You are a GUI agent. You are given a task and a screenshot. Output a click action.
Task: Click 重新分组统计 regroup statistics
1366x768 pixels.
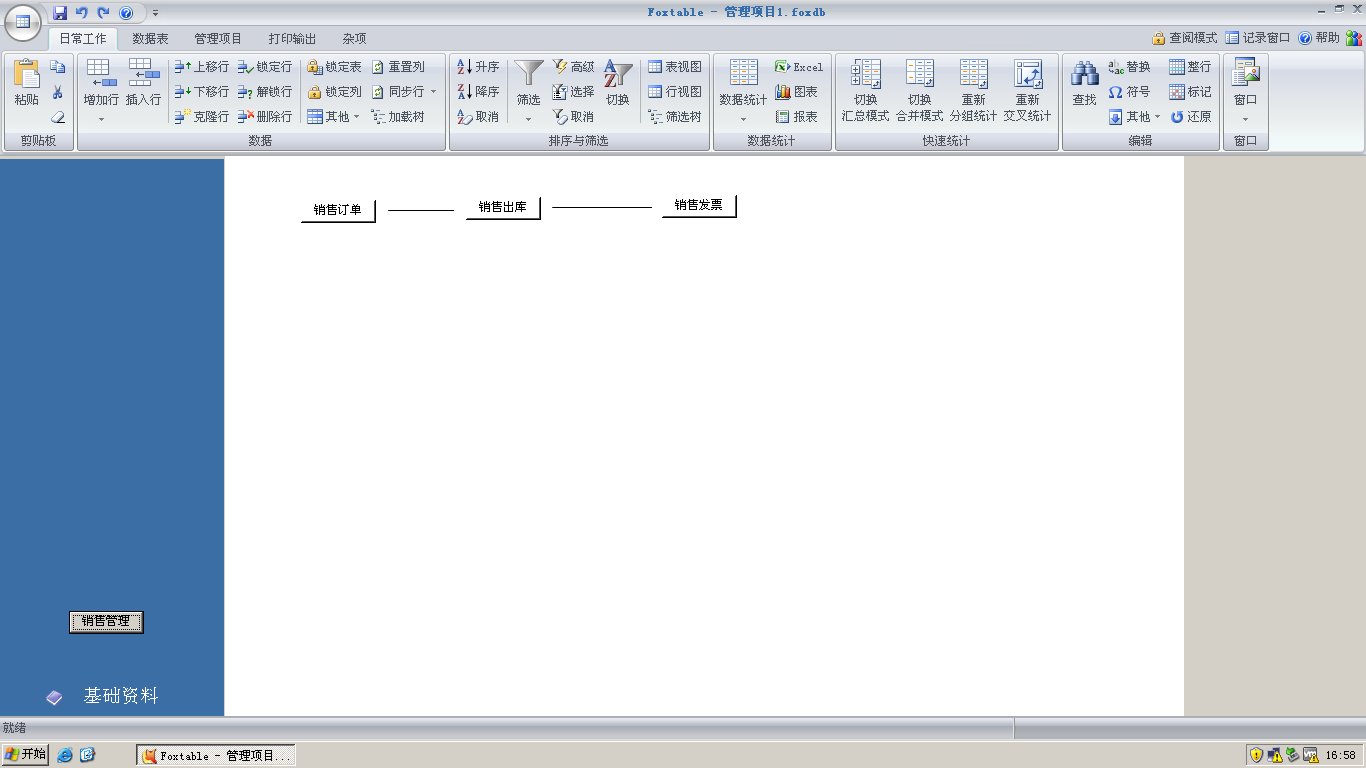click(x=973, y=91)
